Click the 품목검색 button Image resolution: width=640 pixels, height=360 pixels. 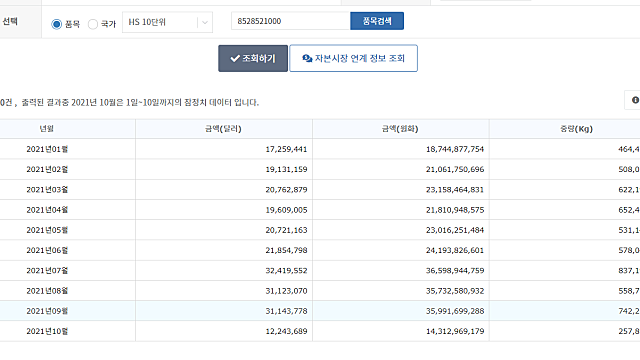(x=377, y=21)
